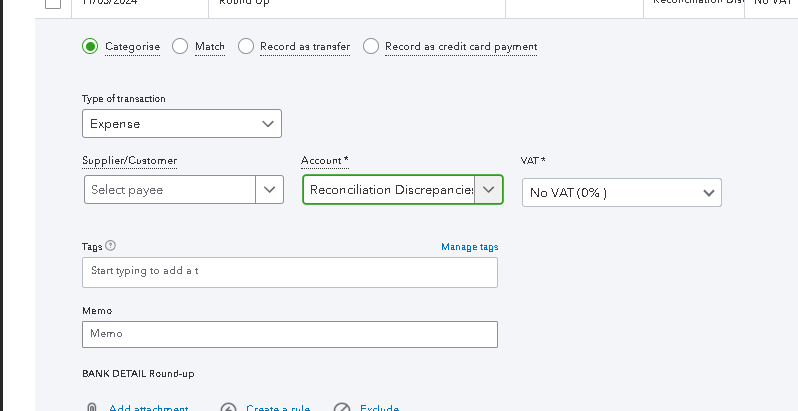Click the BANK DETAIL Round-up text
This screenshot has width=798, height=411.
pos(138,374)
